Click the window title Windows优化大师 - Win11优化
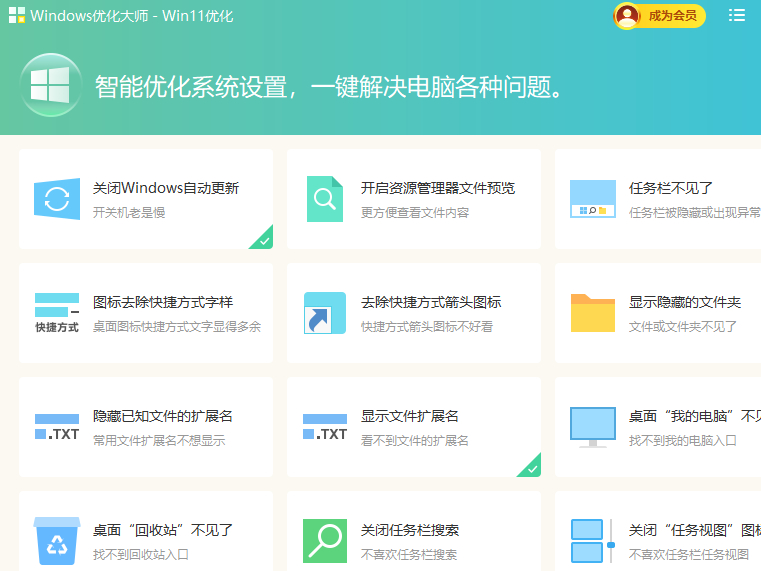 coord(132,16)
